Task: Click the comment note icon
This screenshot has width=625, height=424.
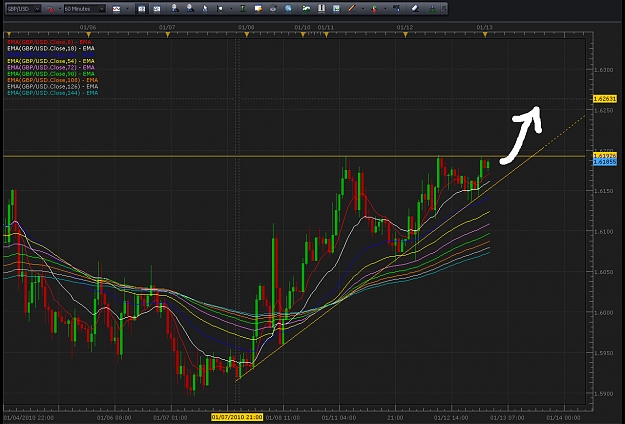Action: click(x=258, y=8)
